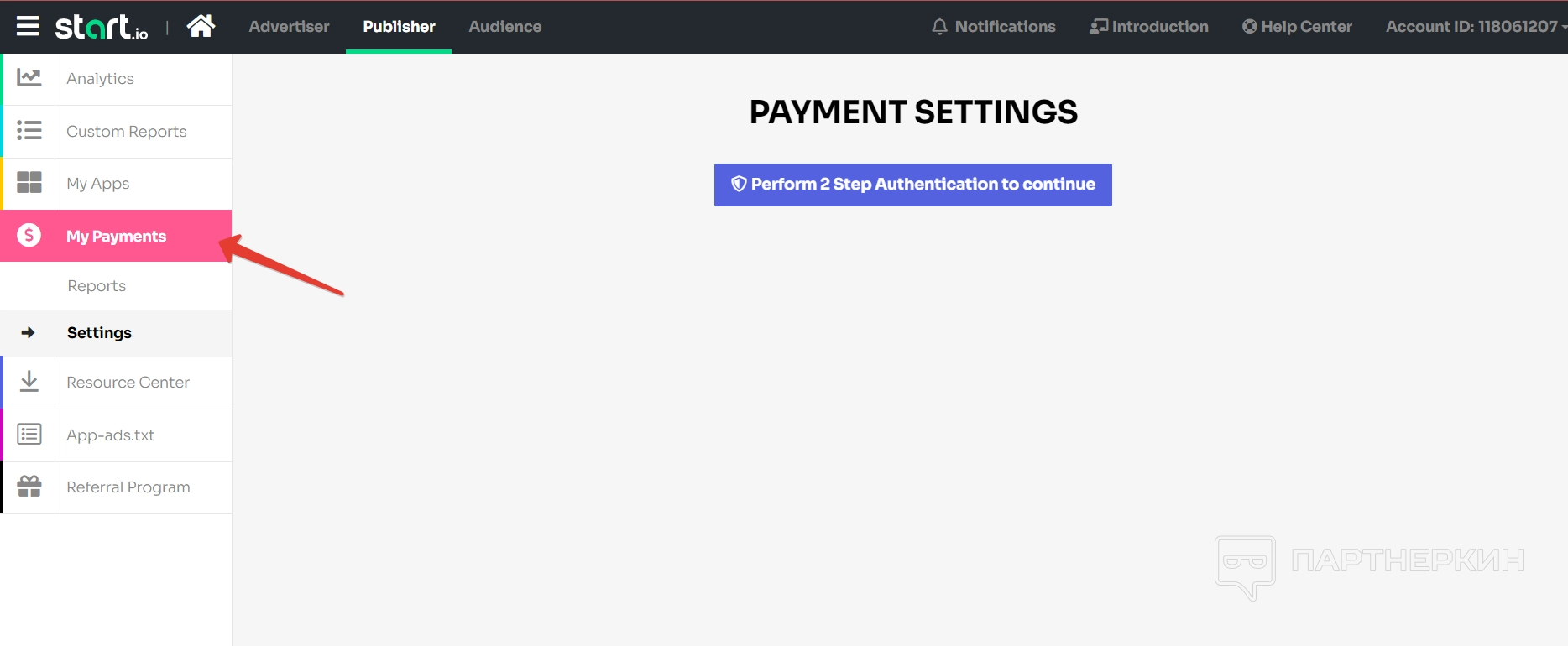Open the Notifications link
Viewport: 1568px width, 646px height.
(994, 27)
